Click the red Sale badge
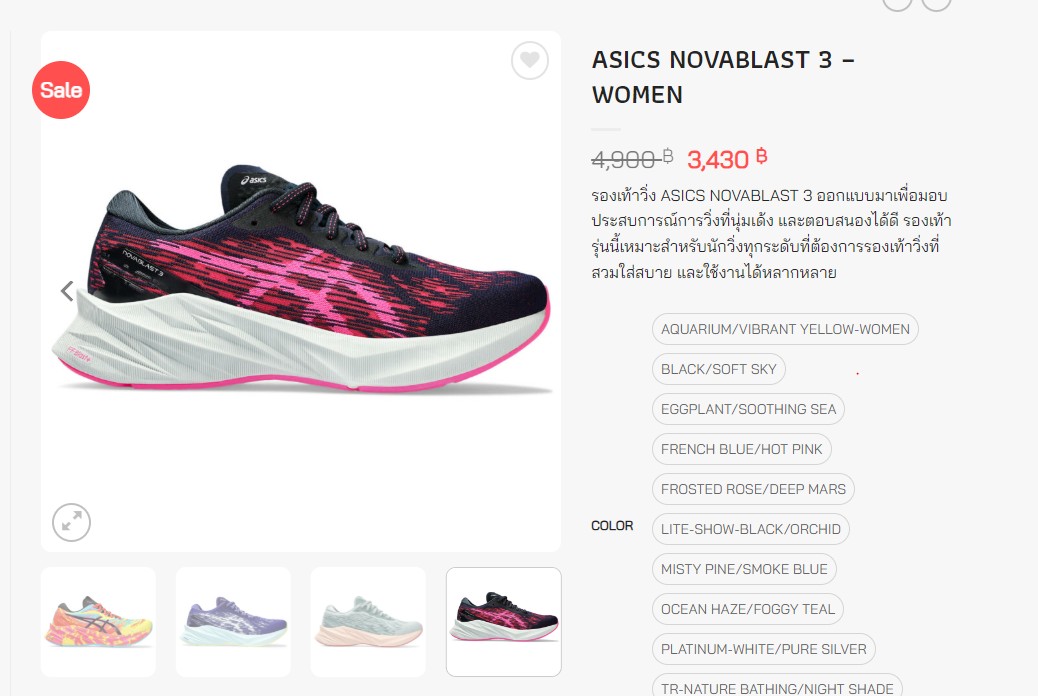The image size is (1038, 696). tap(61, 90)
